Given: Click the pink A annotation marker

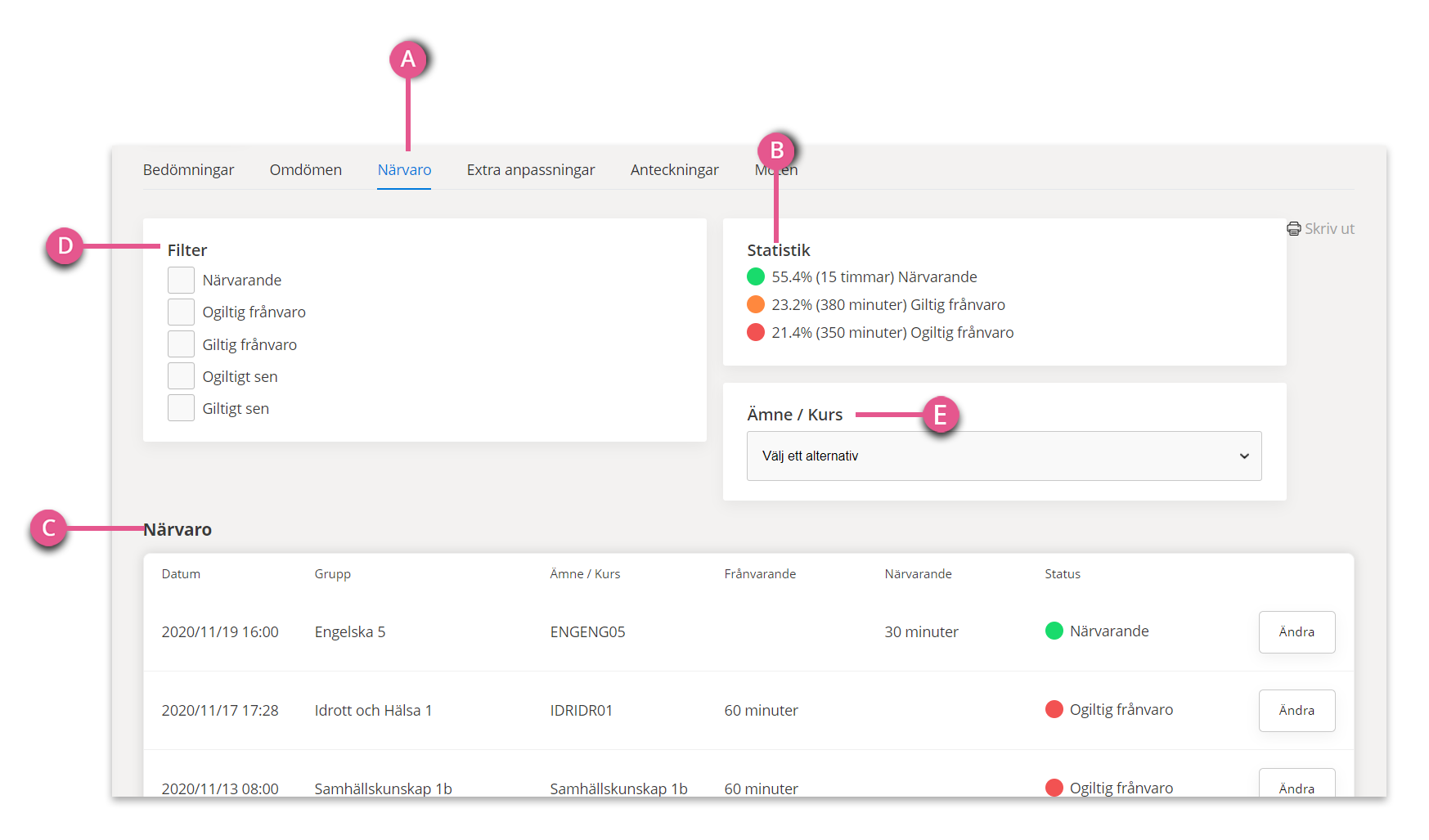Looking at the screenshot, I should pos(408,59).
